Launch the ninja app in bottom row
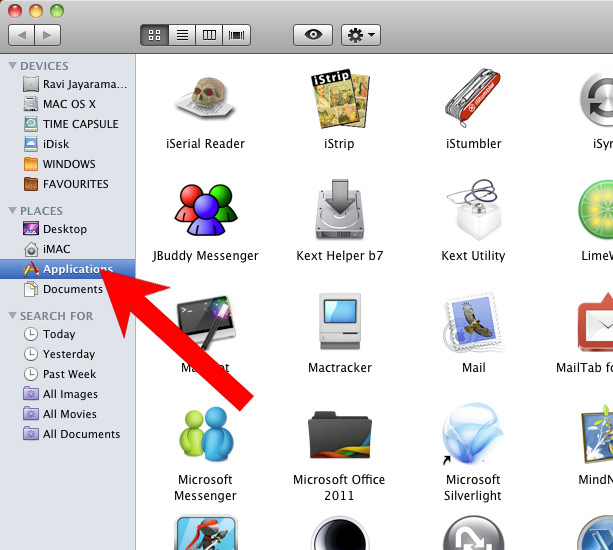Image resolution: width=613 pixels, height=550 pixels. [206, 533]
